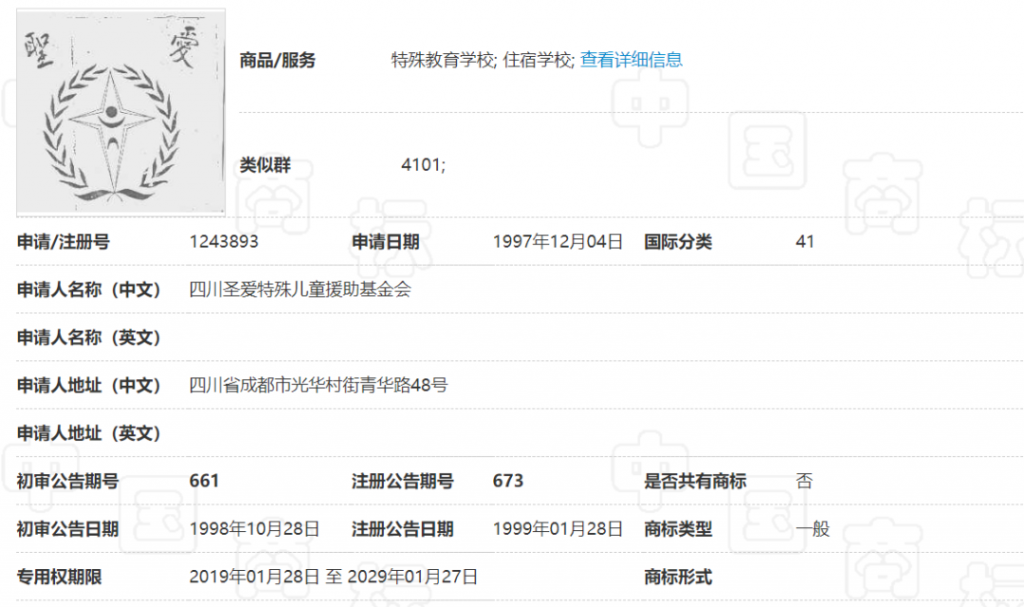Click similar group value 4101;

pyautogui.click(x=423, y=165)
